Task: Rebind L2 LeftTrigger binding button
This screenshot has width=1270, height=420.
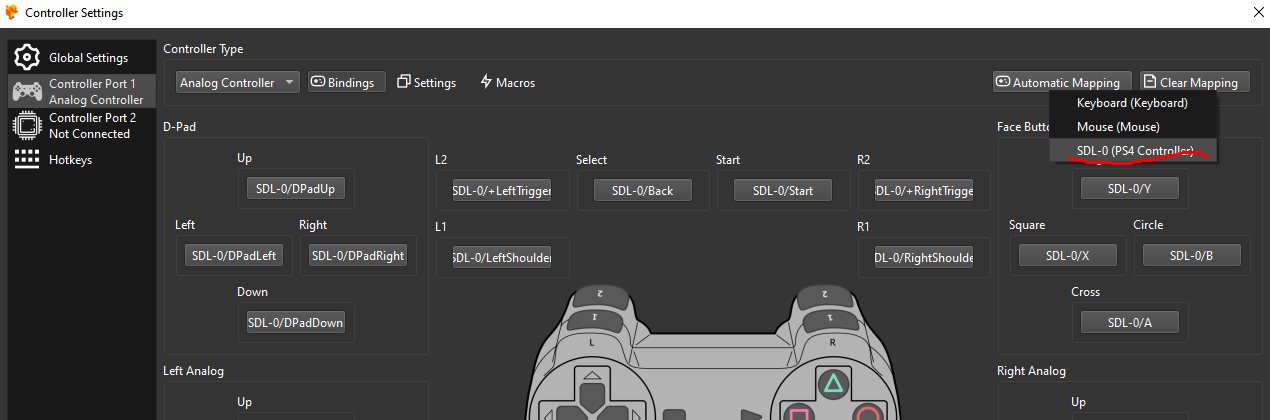Action: (x=502, y=190)
